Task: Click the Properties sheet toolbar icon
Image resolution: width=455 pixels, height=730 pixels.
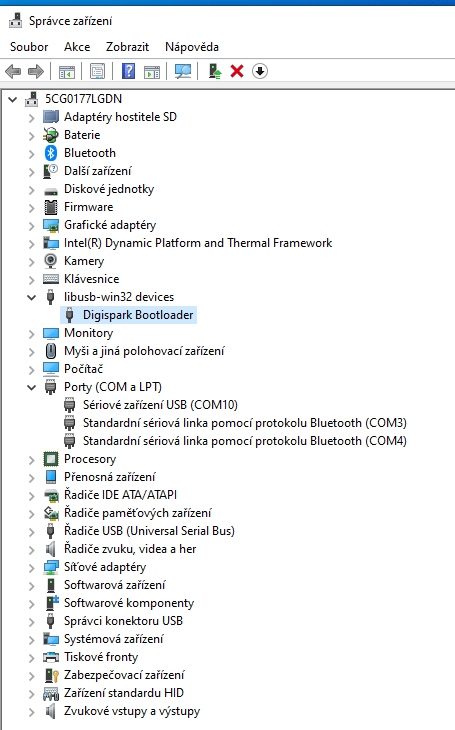Action: click(x=97, y=71)
